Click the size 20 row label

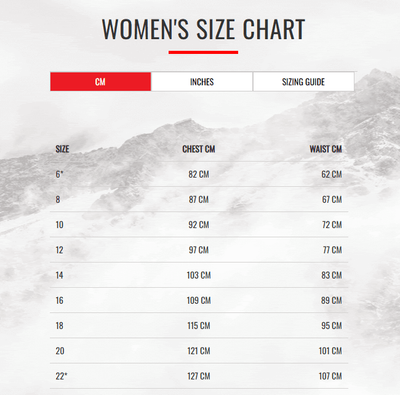(60, 351)
